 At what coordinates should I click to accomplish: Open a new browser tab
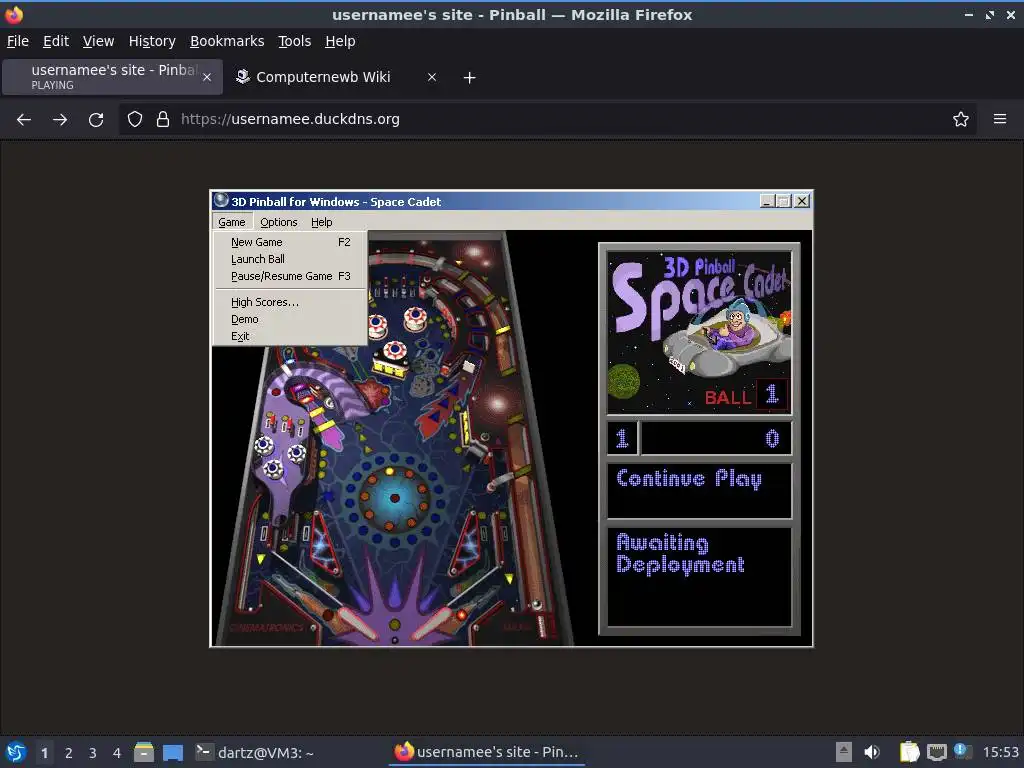[x=470, y=78]
